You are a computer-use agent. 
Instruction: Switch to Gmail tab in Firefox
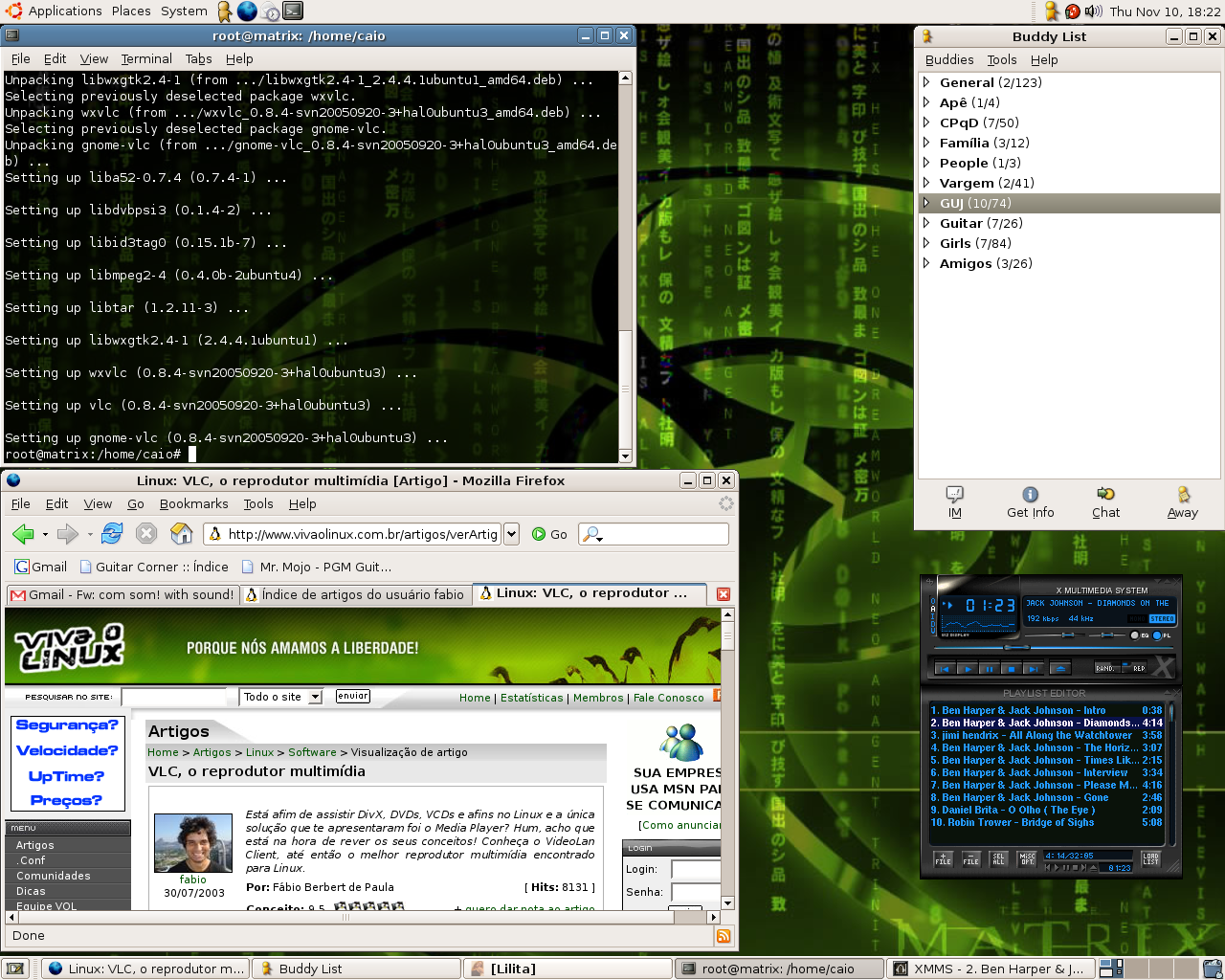click(122, 594)
